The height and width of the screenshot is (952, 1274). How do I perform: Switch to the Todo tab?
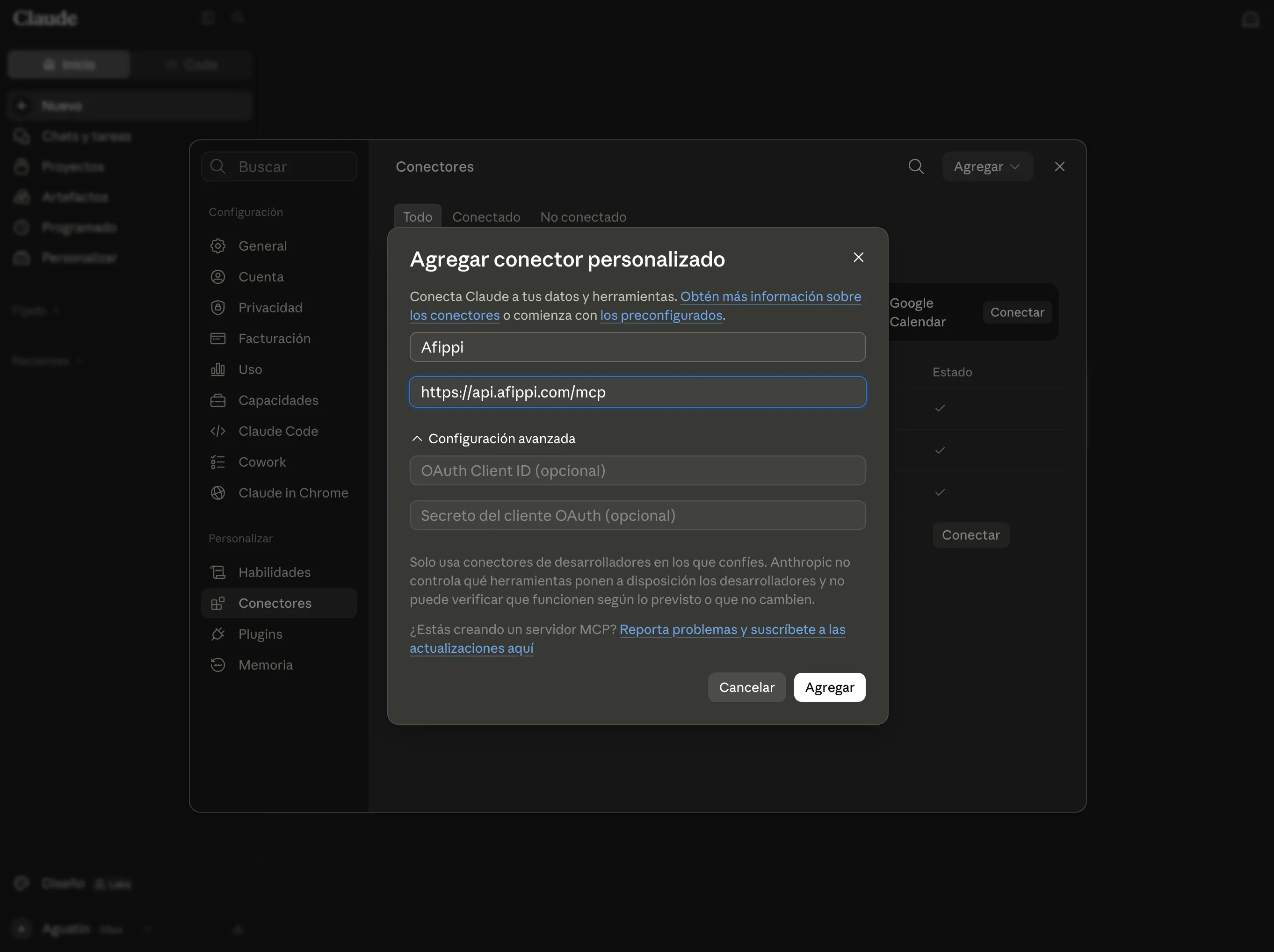418,217
